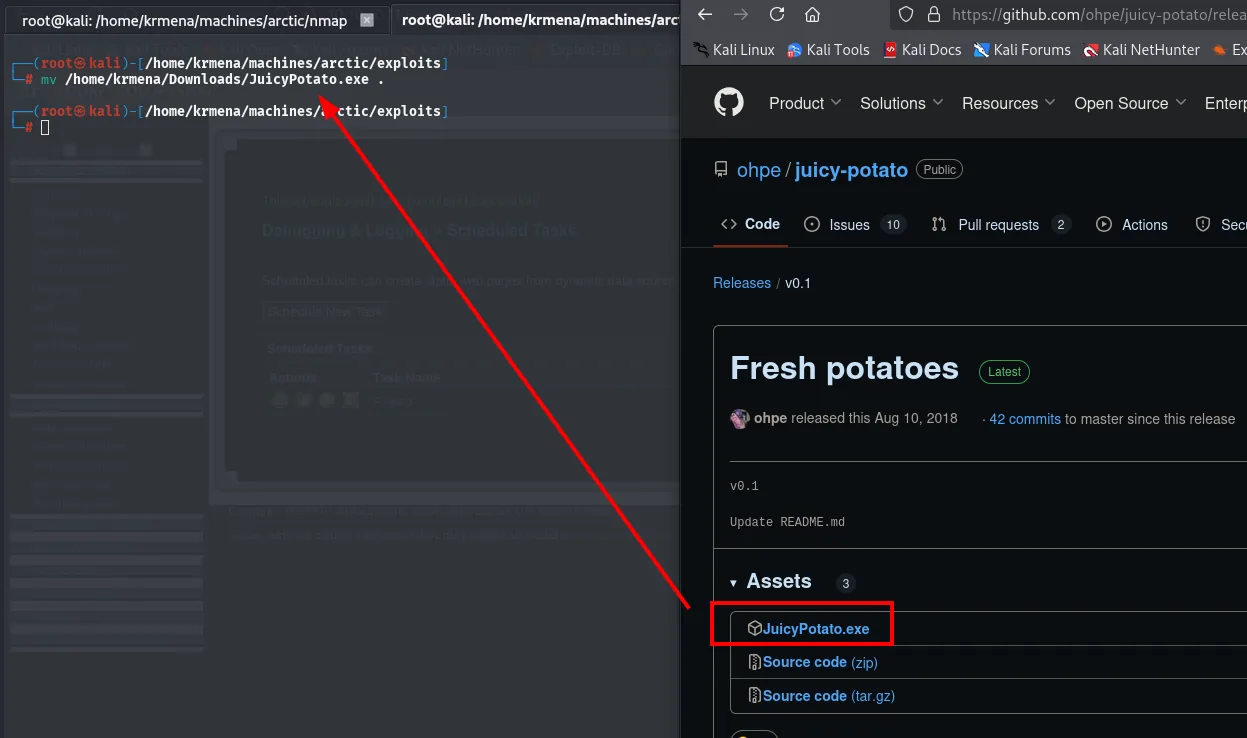Reload the GitHub page
This screenshot has width=1247, height=738.
[x=777, y=14]
